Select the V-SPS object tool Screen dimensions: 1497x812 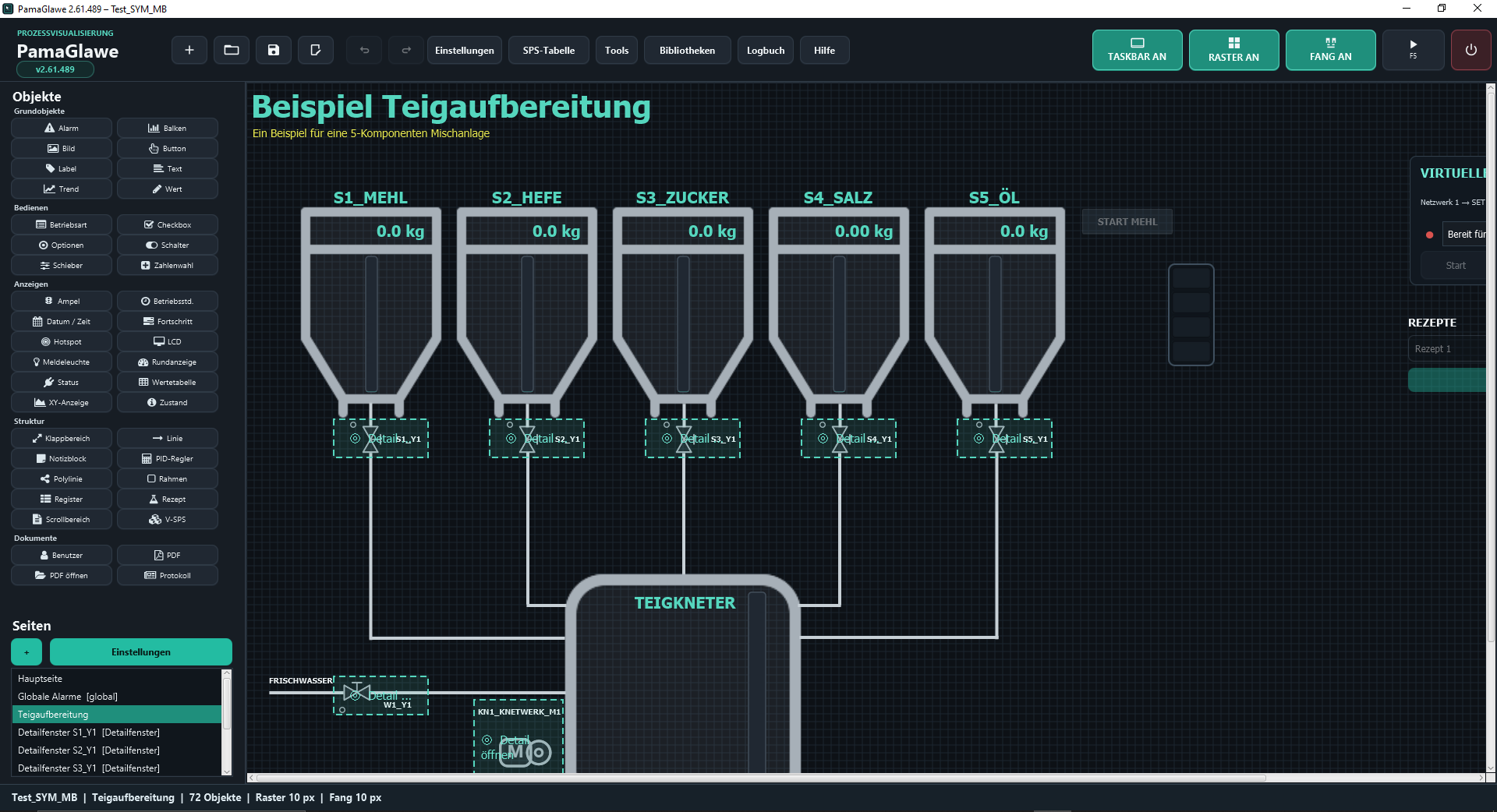[x=168, y=519]
